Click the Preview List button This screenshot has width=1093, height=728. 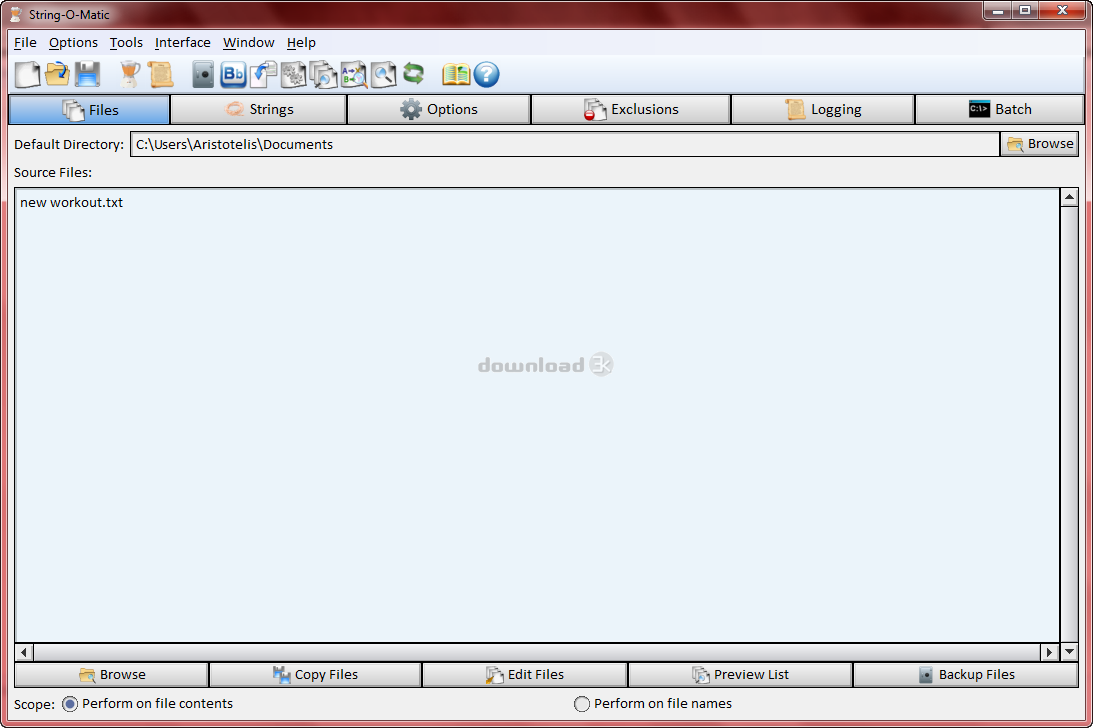coord(740,674)
